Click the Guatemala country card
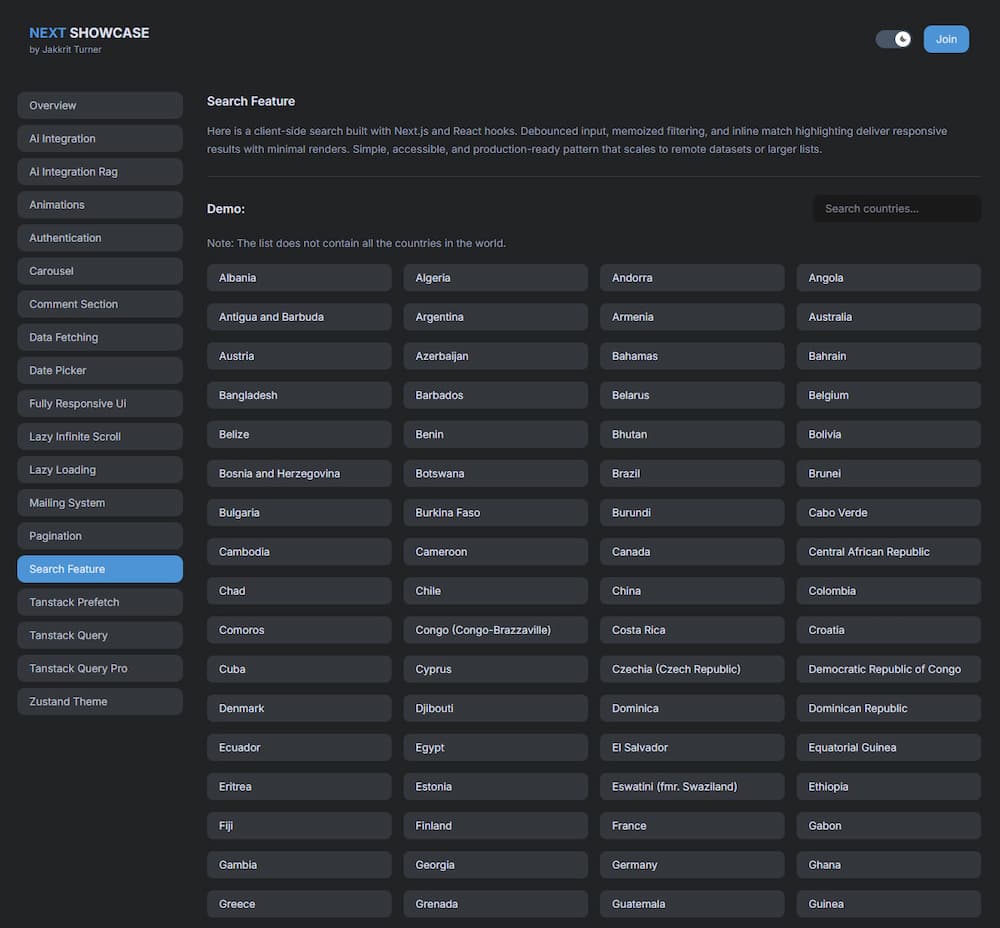Image resolution: width=1000 pixels, height=928 pixels. (692, 904)
